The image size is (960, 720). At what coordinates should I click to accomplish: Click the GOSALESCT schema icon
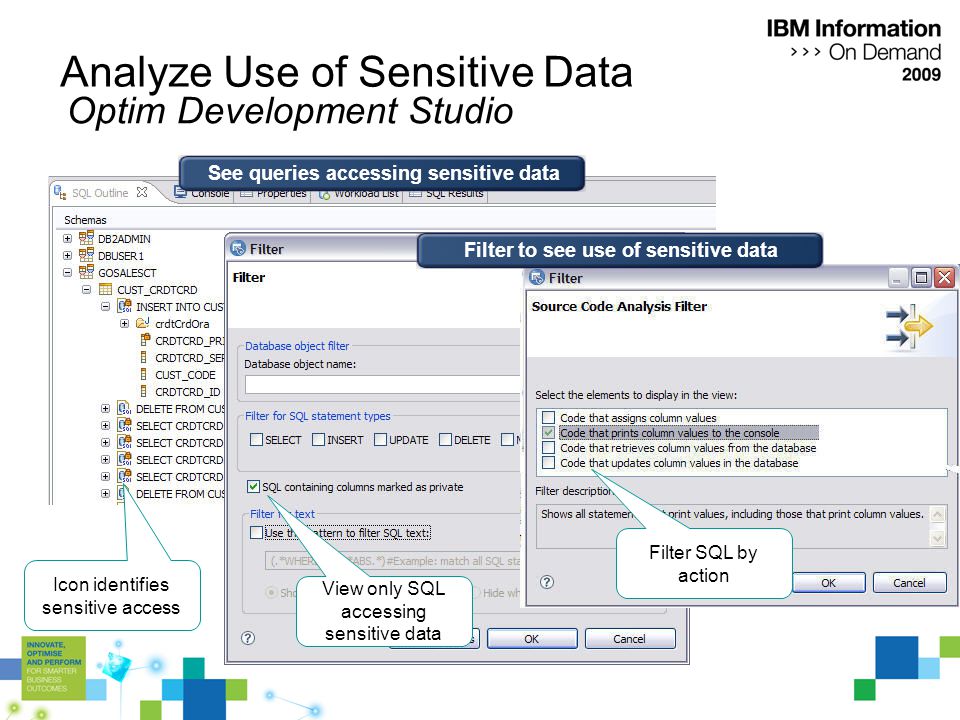[x=86, y=272]
